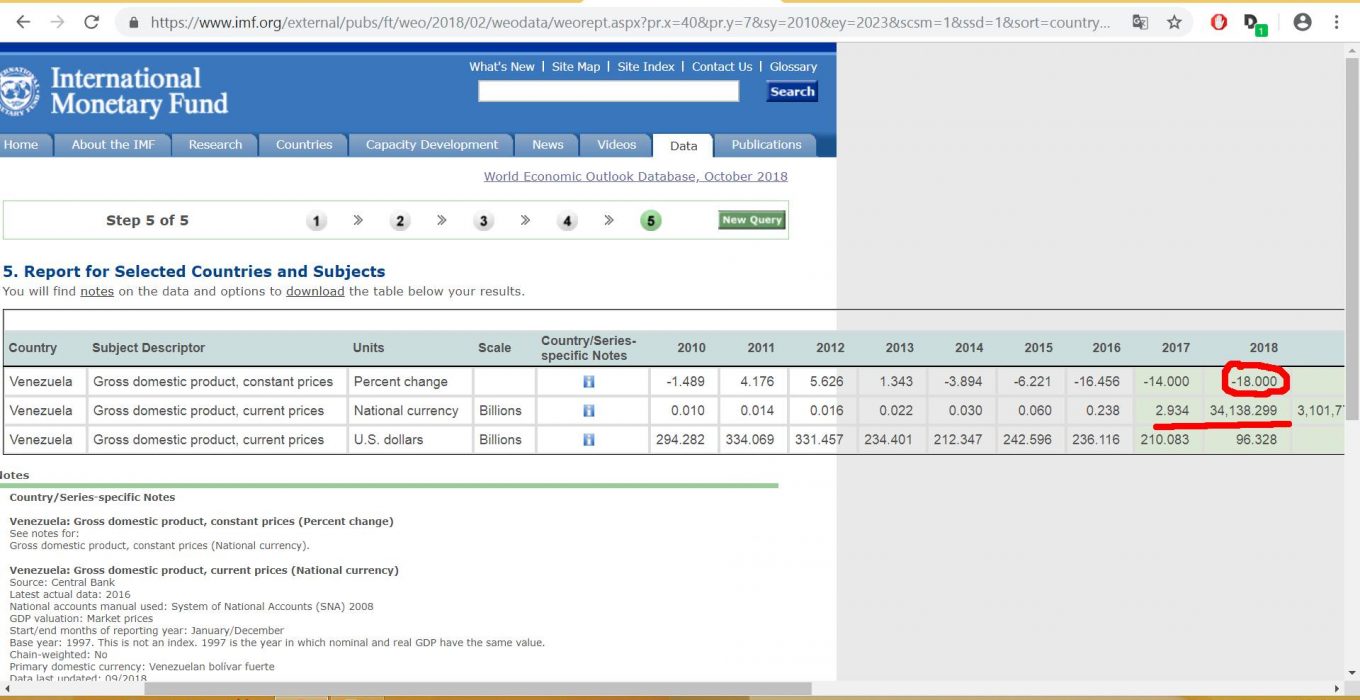This screenshot has height=700, width=1360.
Task: Click the IMF logo emblem
Action: pos(17,91)
